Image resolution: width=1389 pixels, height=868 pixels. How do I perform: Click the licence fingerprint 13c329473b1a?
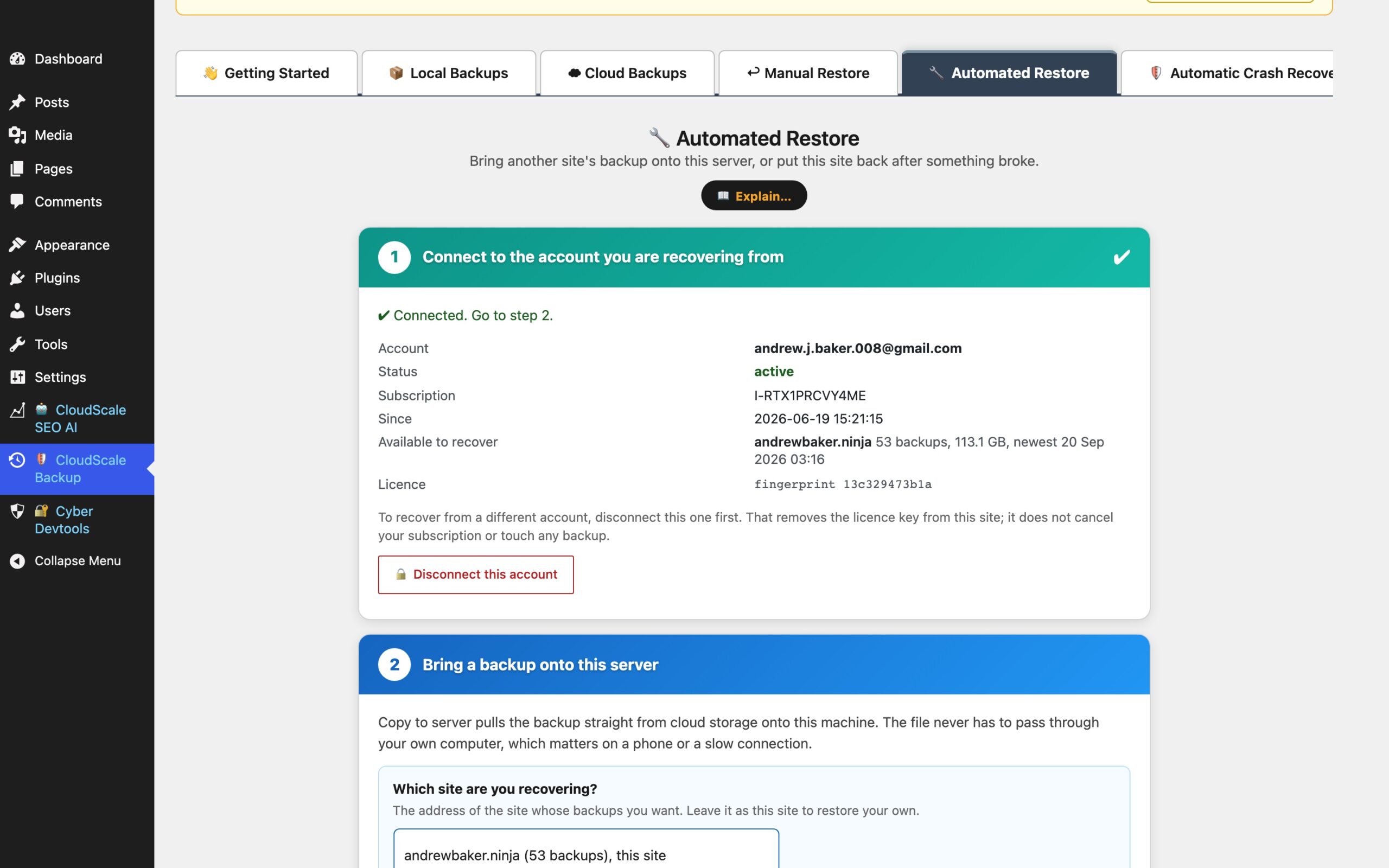887,484
